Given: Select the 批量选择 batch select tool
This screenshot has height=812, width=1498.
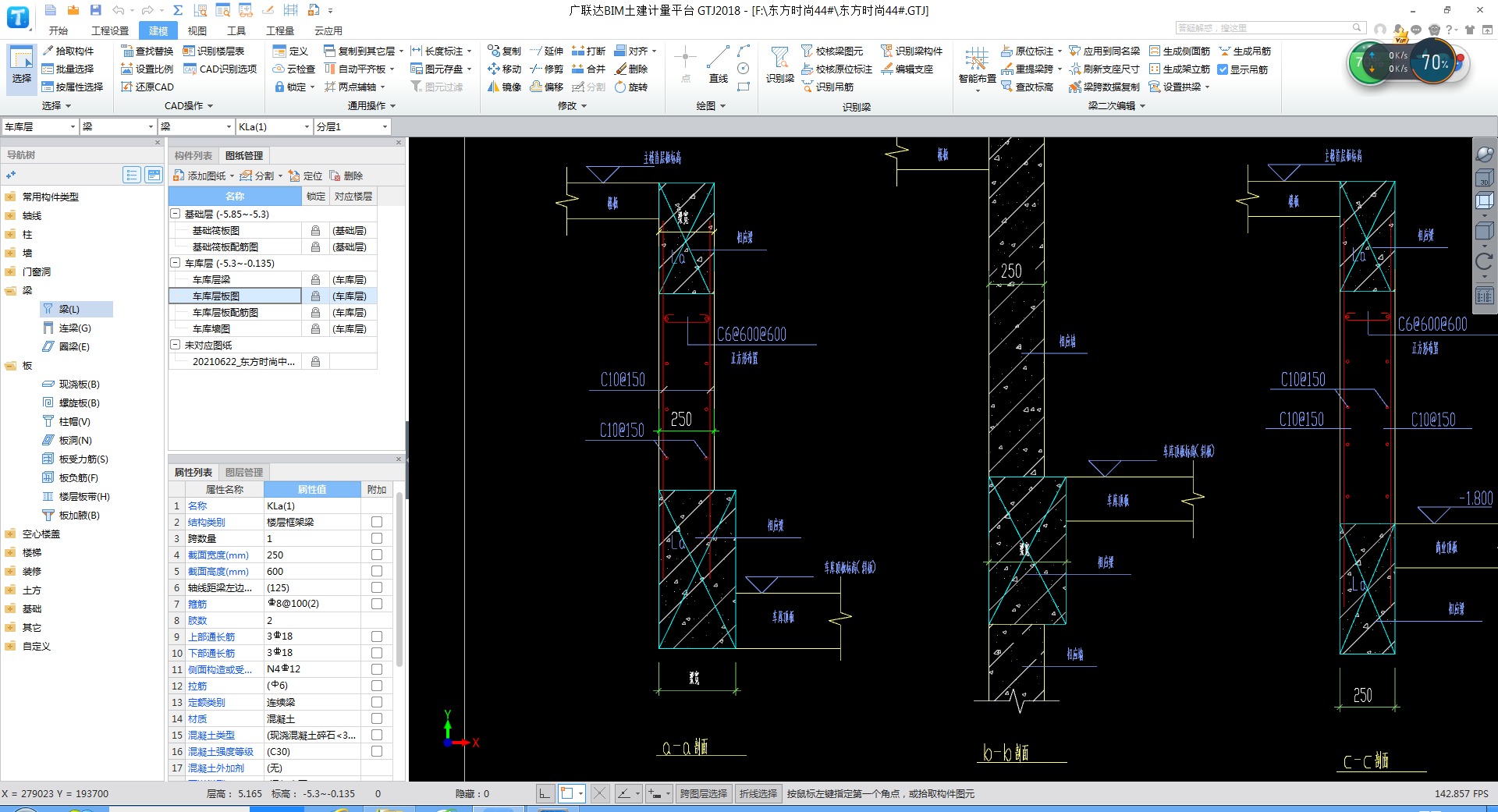Looking at the screenshot, I should pyautogui.click(x=68, y=69).
